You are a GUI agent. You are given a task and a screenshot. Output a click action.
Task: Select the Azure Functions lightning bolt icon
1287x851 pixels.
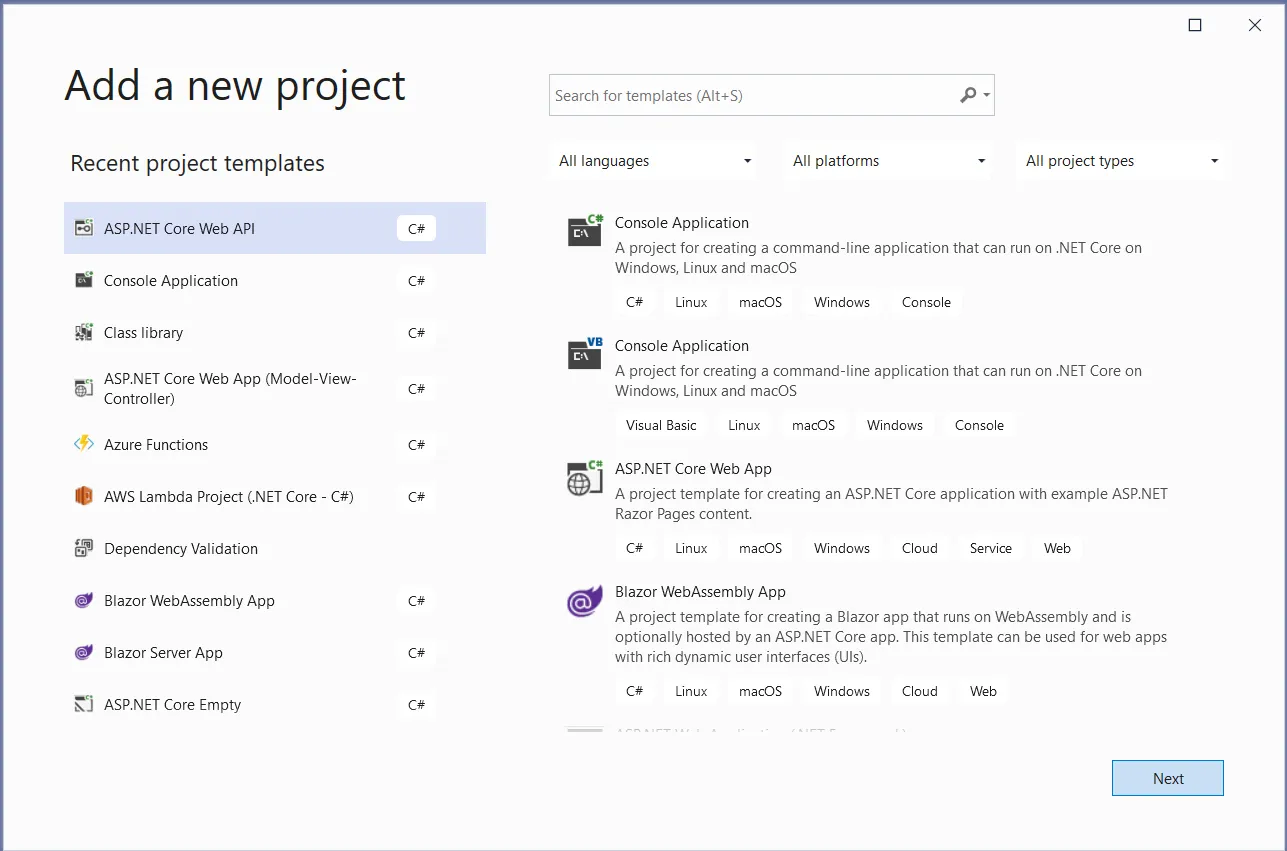point(83,445)
